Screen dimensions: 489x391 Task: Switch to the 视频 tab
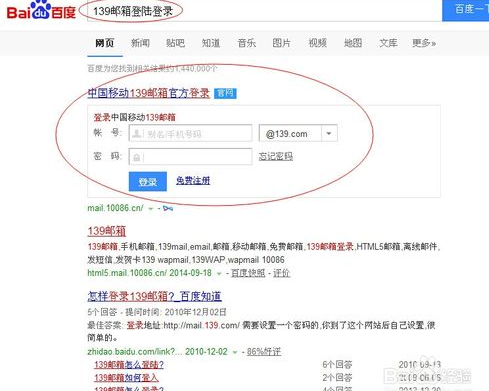click(x=317, y=43)
